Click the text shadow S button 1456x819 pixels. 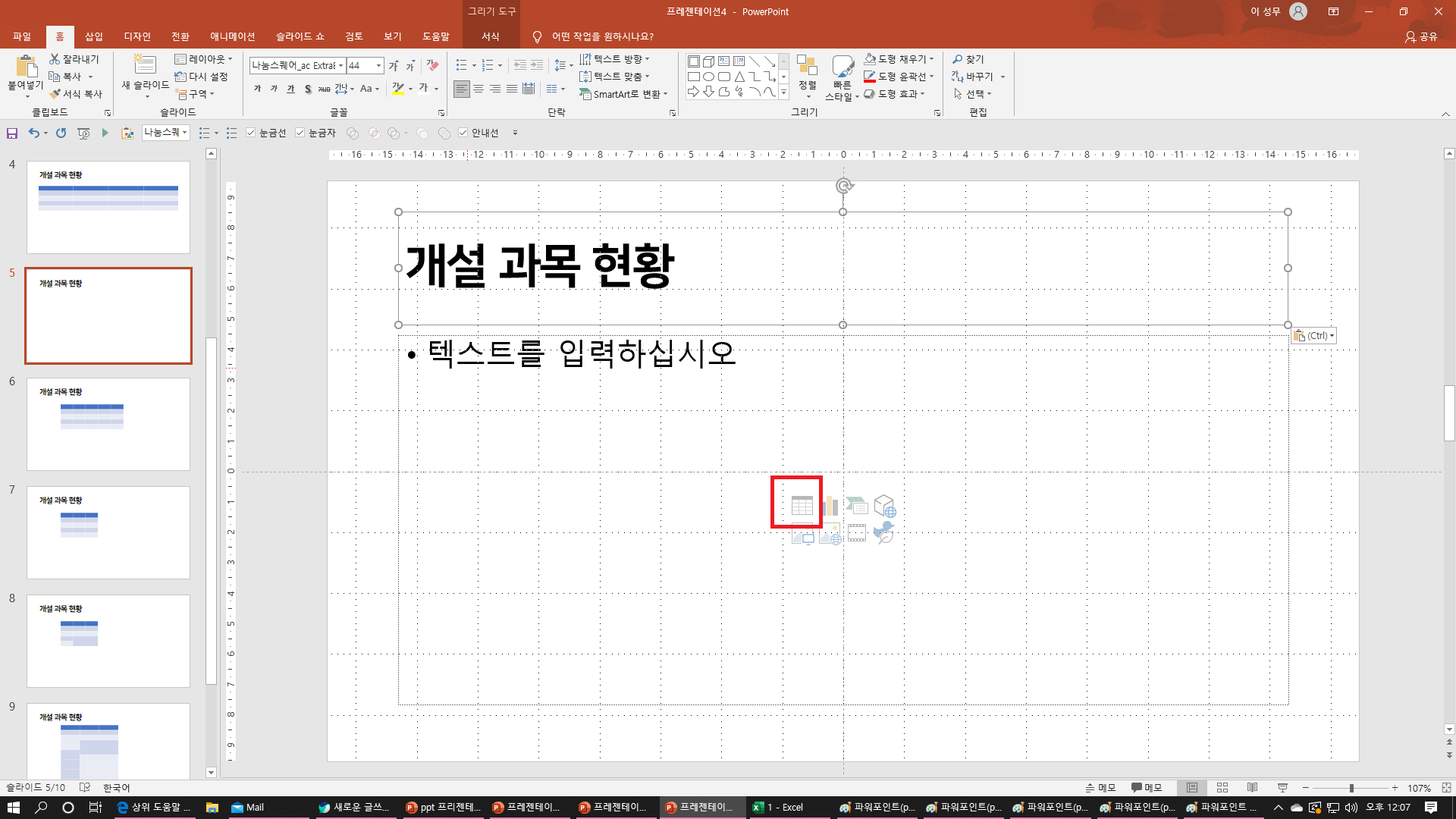308,89
